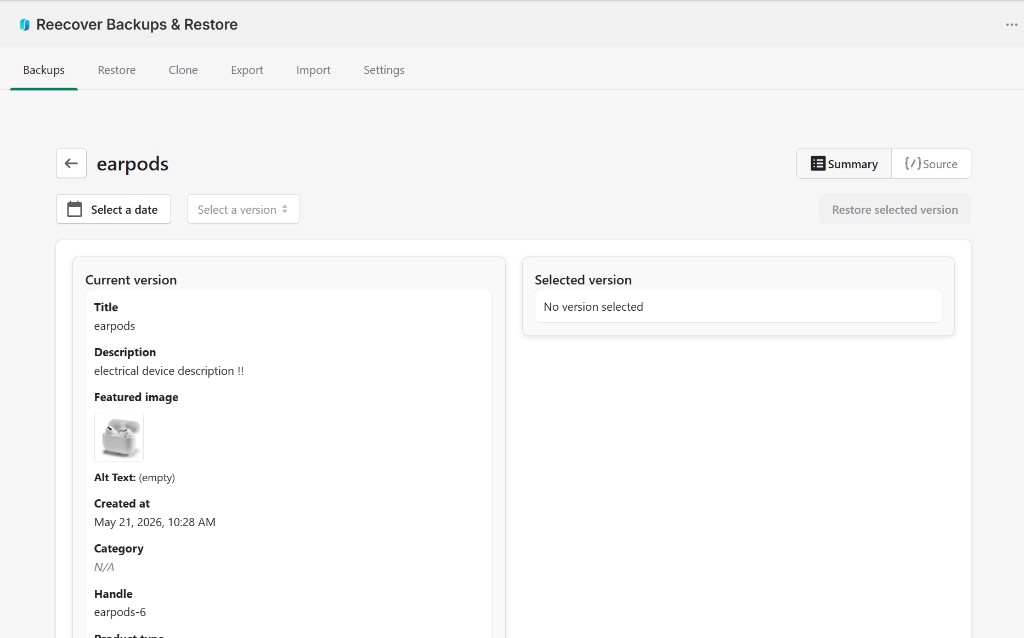1024x638 pixels.
Task: Open the Clone tab
Action: click(183, 70)
